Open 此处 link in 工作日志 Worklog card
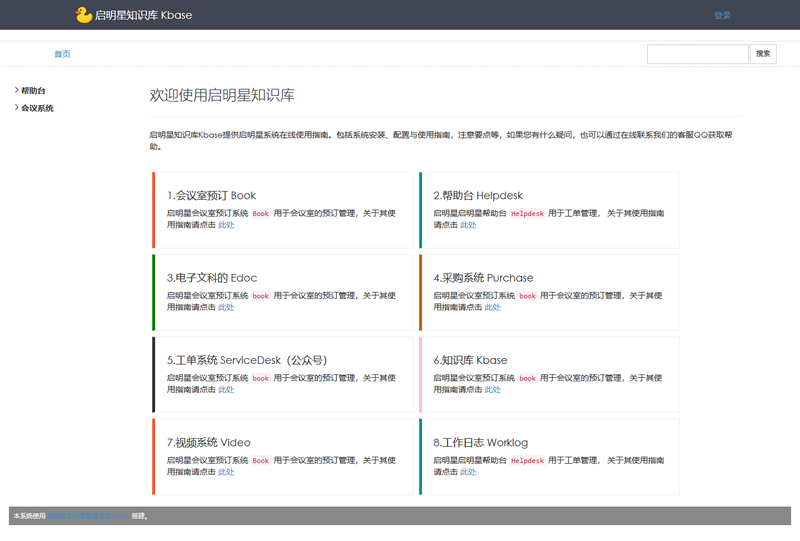The image size is (800, 541). point(468,472)
